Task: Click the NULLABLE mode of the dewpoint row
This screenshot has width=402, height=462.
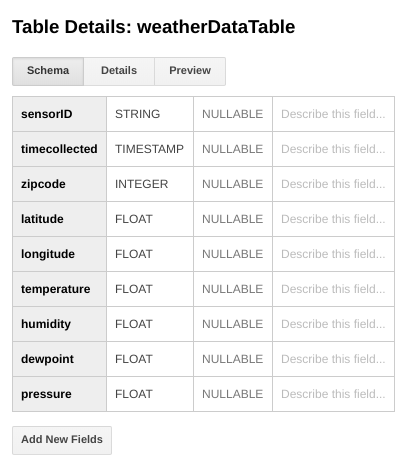Action: [233, 359]
